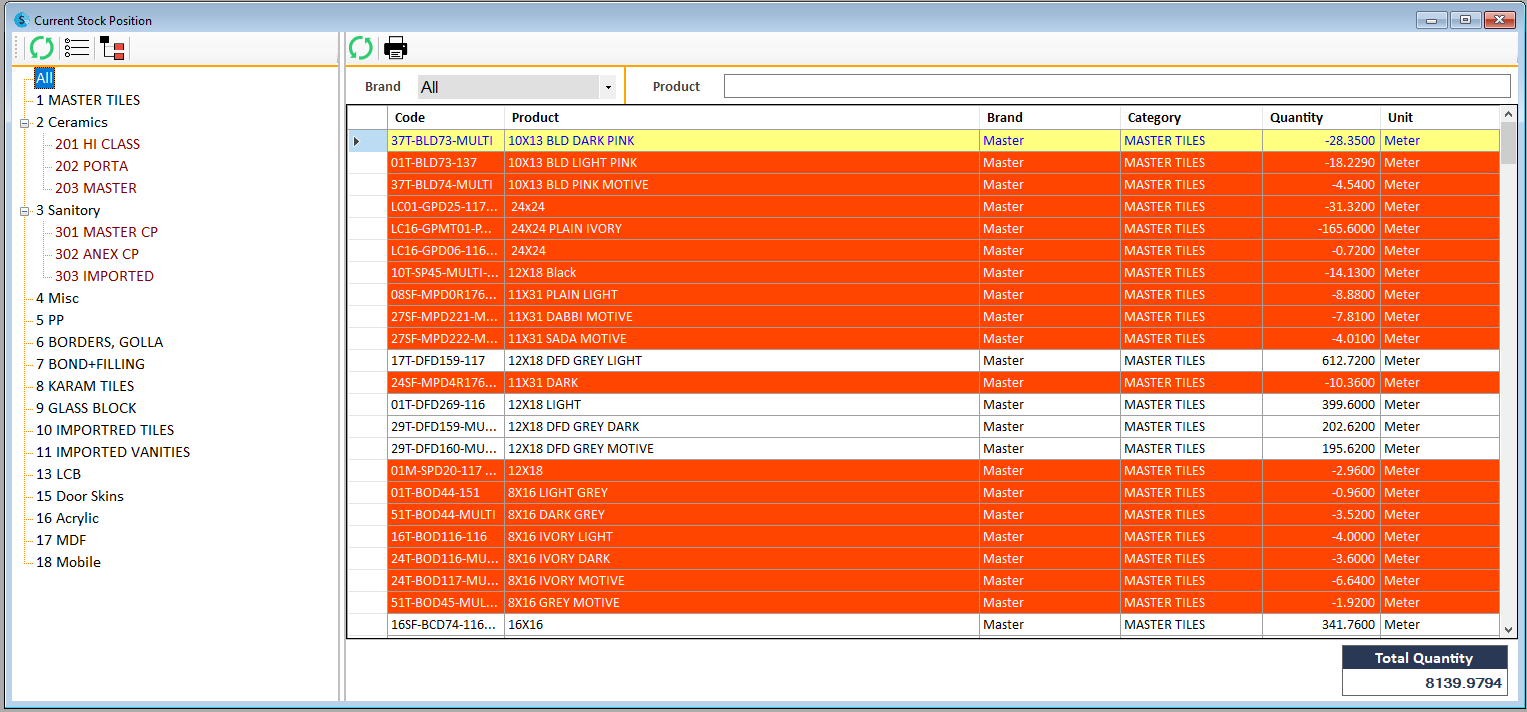Image resolution: width=1527 pixels, height=712 pixels.
Task: Sort by the Category column header
Action: 1191,118
